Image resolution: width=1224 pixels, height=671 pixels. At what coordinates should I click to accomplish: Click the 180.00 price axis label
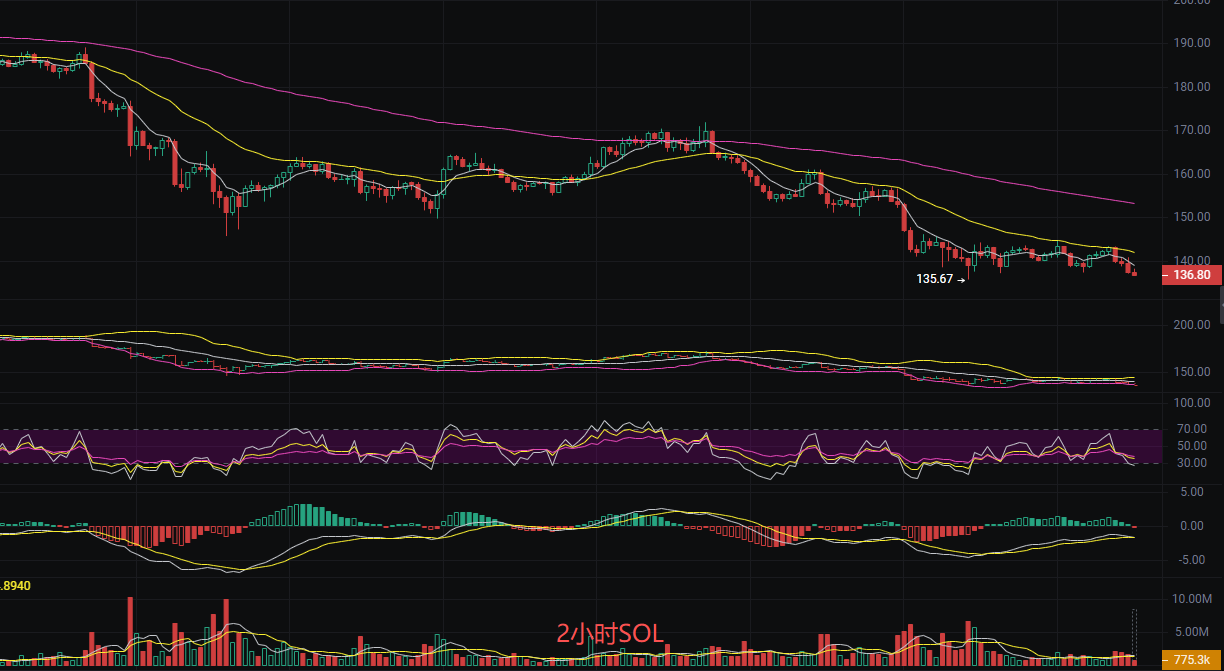click(x=1192, y=87)
